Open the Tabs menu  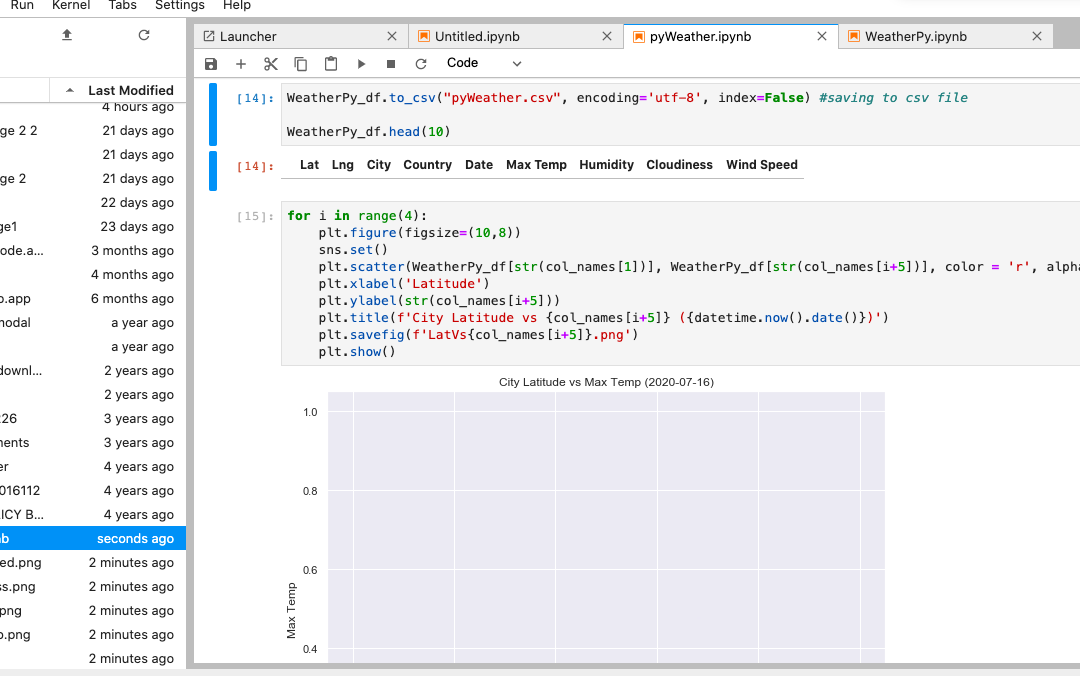pos(123,6)
